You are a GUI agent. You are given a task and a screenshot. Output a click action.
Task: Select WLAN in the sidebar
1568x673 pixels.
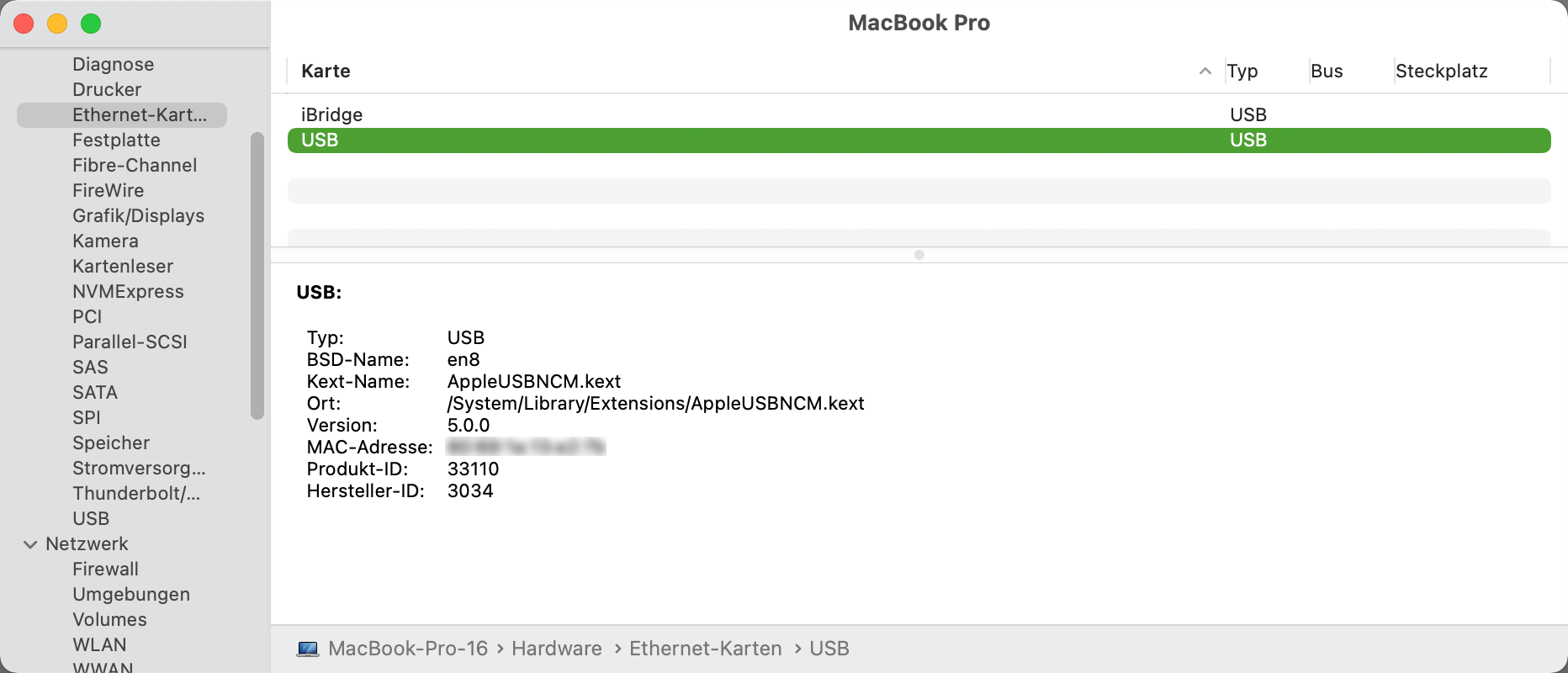[99, 645]
